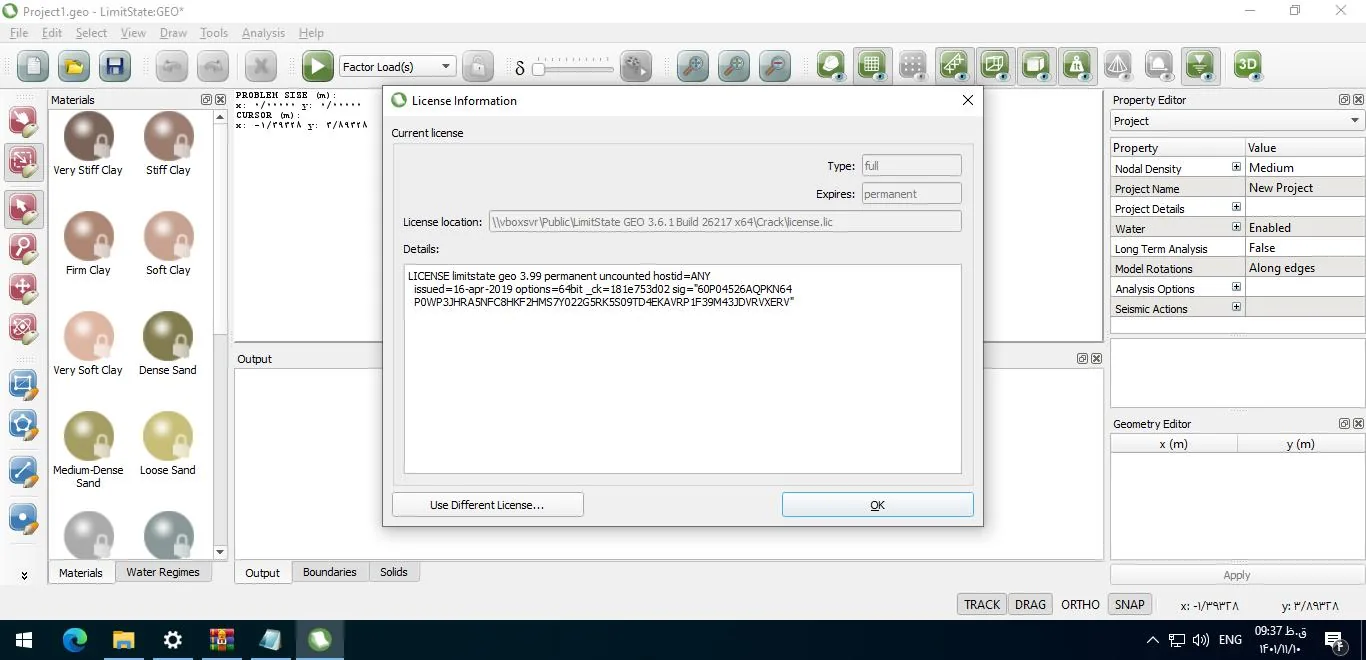The height and width of the screenshot is (660, 1366).
Task: Pick the Loose Sand material swatch
Action: [167, 436]
